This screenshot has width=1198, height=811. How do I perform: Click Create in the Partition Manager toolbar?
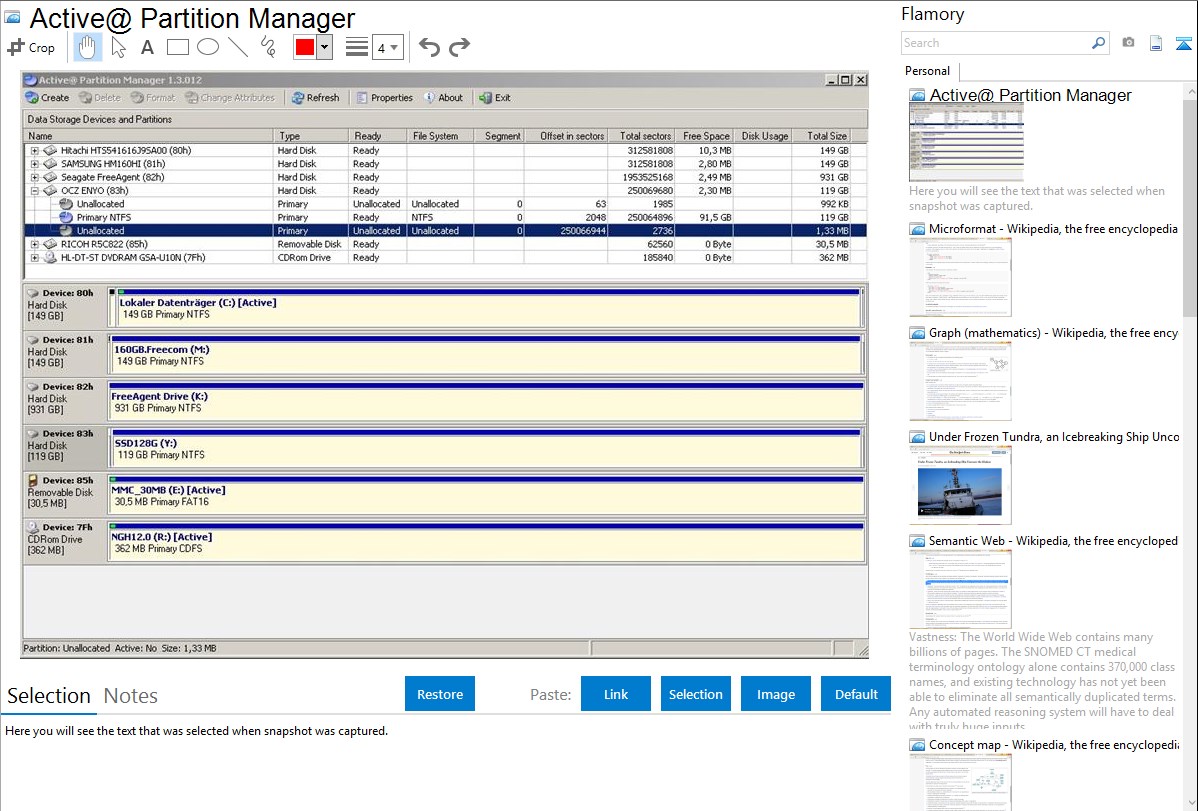pyautogui.click(x=47, y=98)
